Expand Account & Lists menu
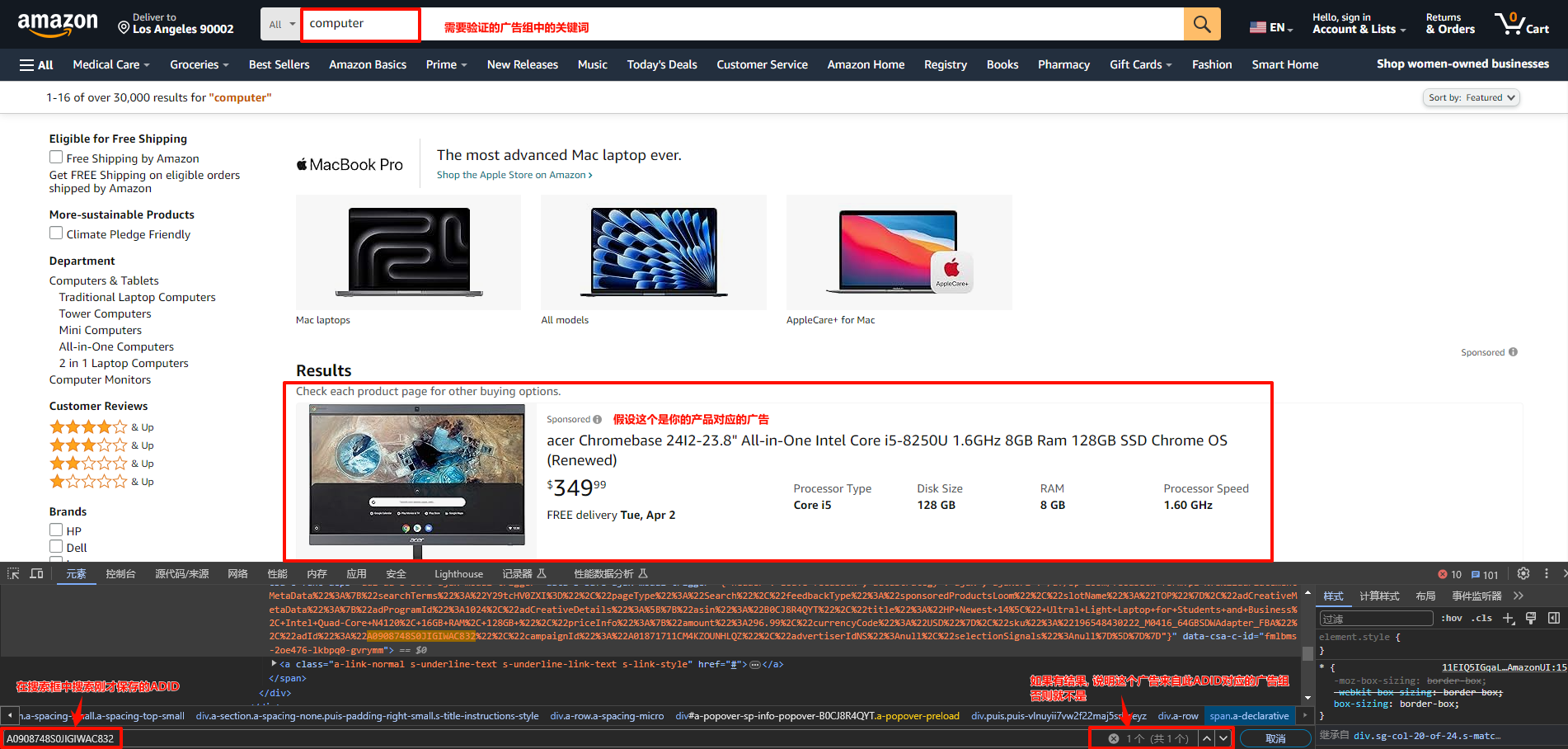 [x=1359, y=24]
